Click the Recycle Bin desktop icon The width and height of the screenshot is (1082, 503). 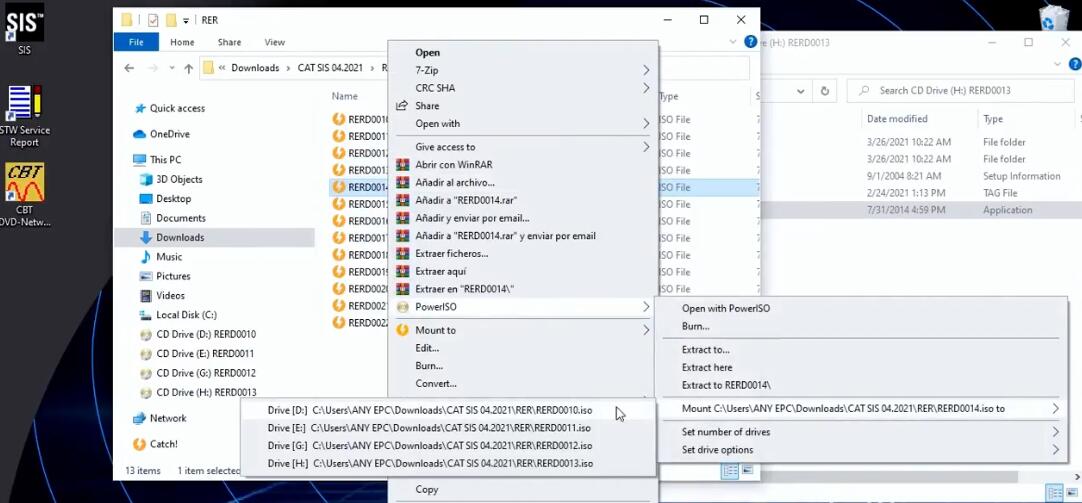click(1056, 19)
